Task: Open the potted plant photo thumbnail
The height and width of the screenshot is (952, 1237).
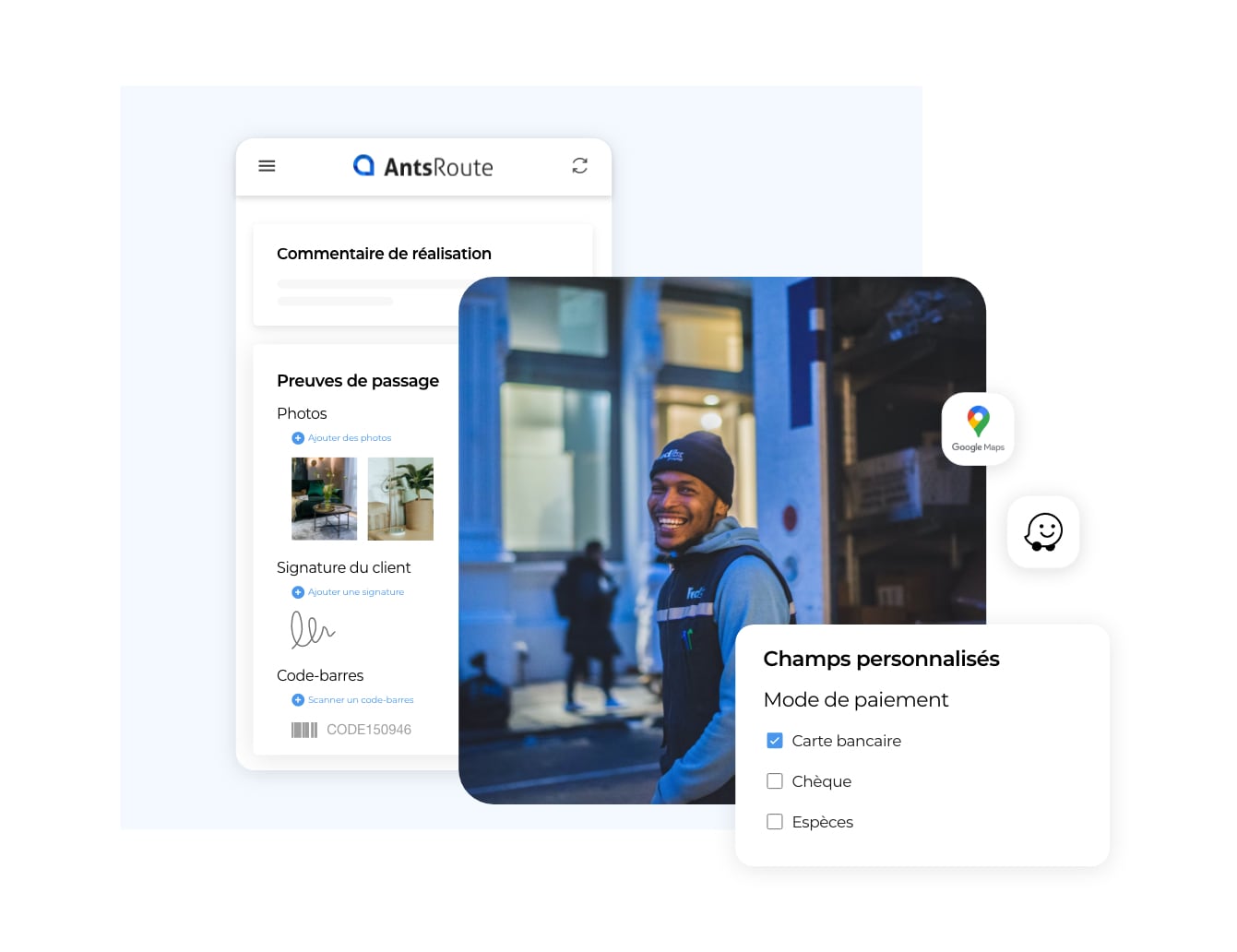Action: [x=400, y=499]
